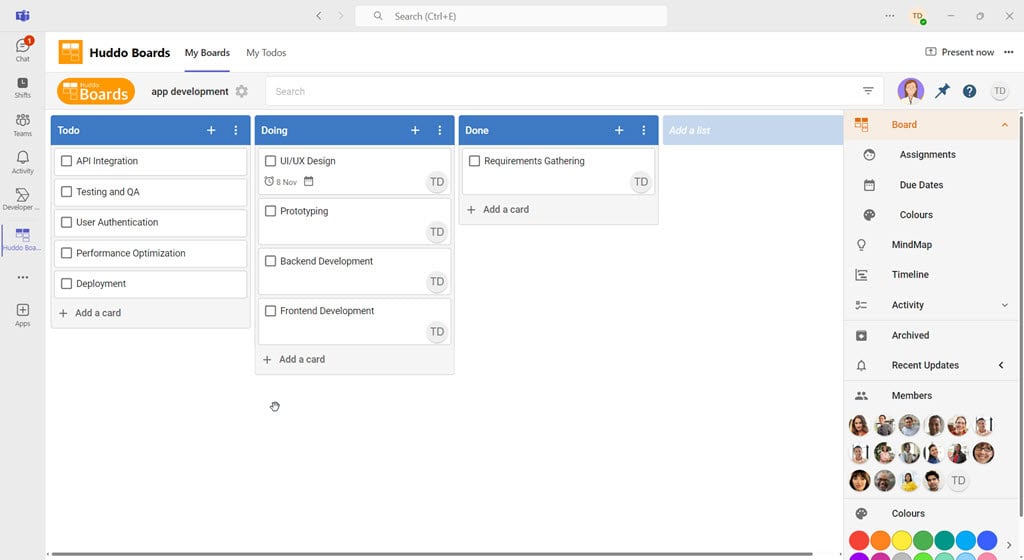Select the orange colour swatch

pos(880,540)
